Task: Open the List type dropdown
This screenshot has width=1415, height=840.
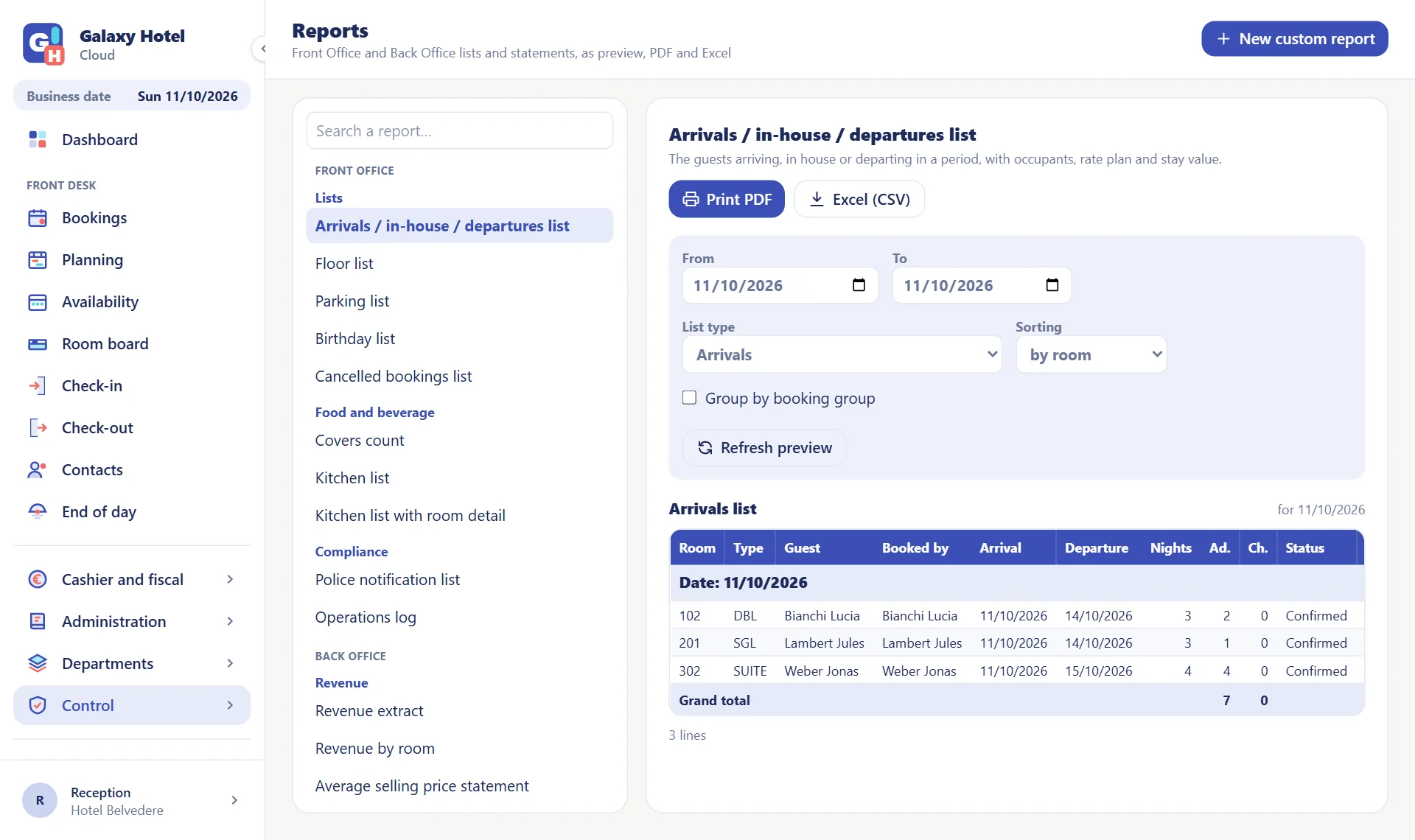Action: (x=842, y=355)
